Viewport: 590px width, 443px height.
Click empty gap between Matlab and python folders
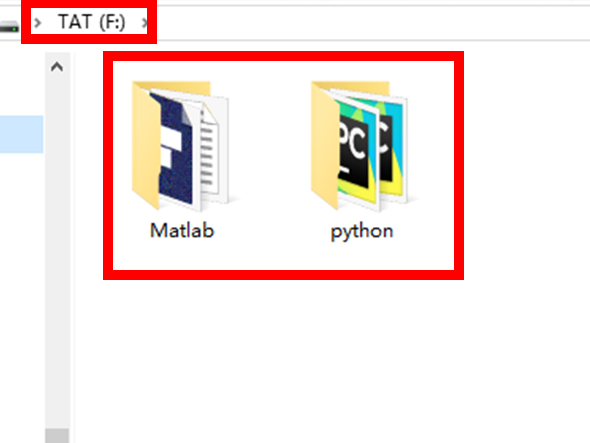(x=271, y=151)
